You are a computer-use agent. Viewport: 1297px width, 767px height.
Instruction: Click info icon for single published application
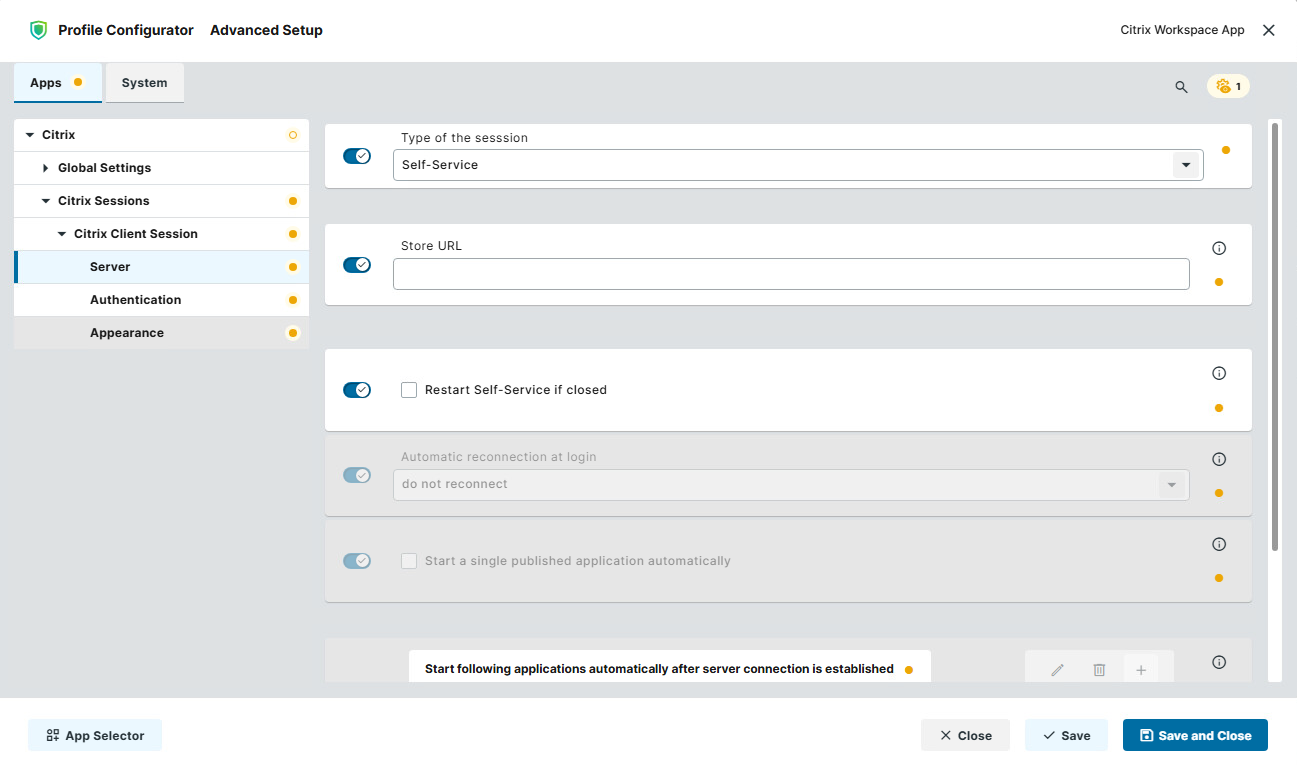1218,544
